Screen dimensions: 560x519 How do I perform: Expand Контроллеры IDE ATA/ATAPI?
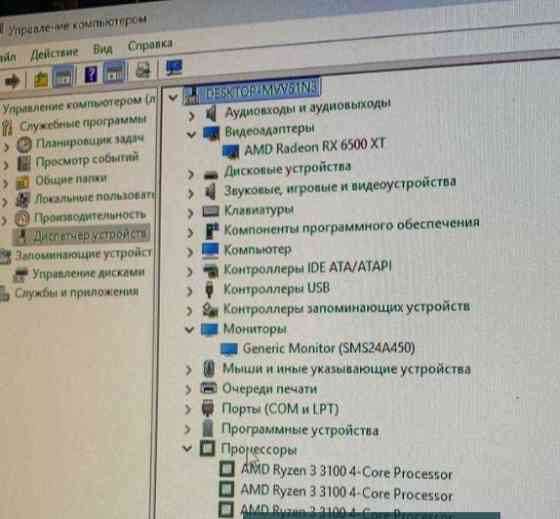click(x=189, y=272)
